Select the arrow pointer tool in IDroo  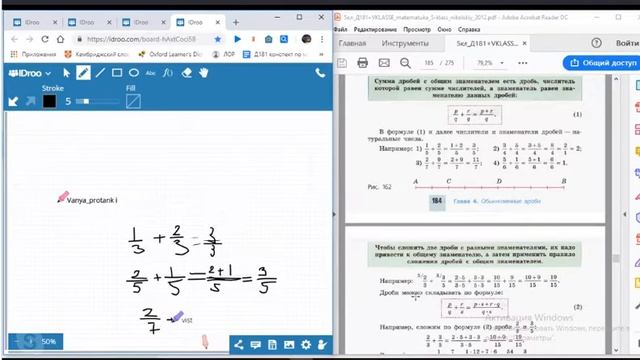[x=67, y=73]
